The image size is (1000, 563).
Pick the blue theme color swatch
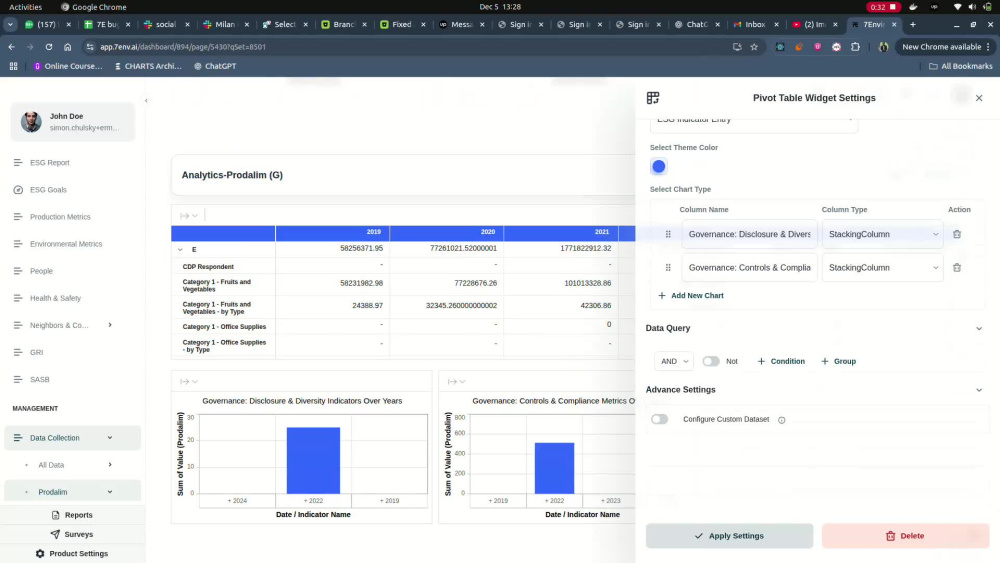659,166
